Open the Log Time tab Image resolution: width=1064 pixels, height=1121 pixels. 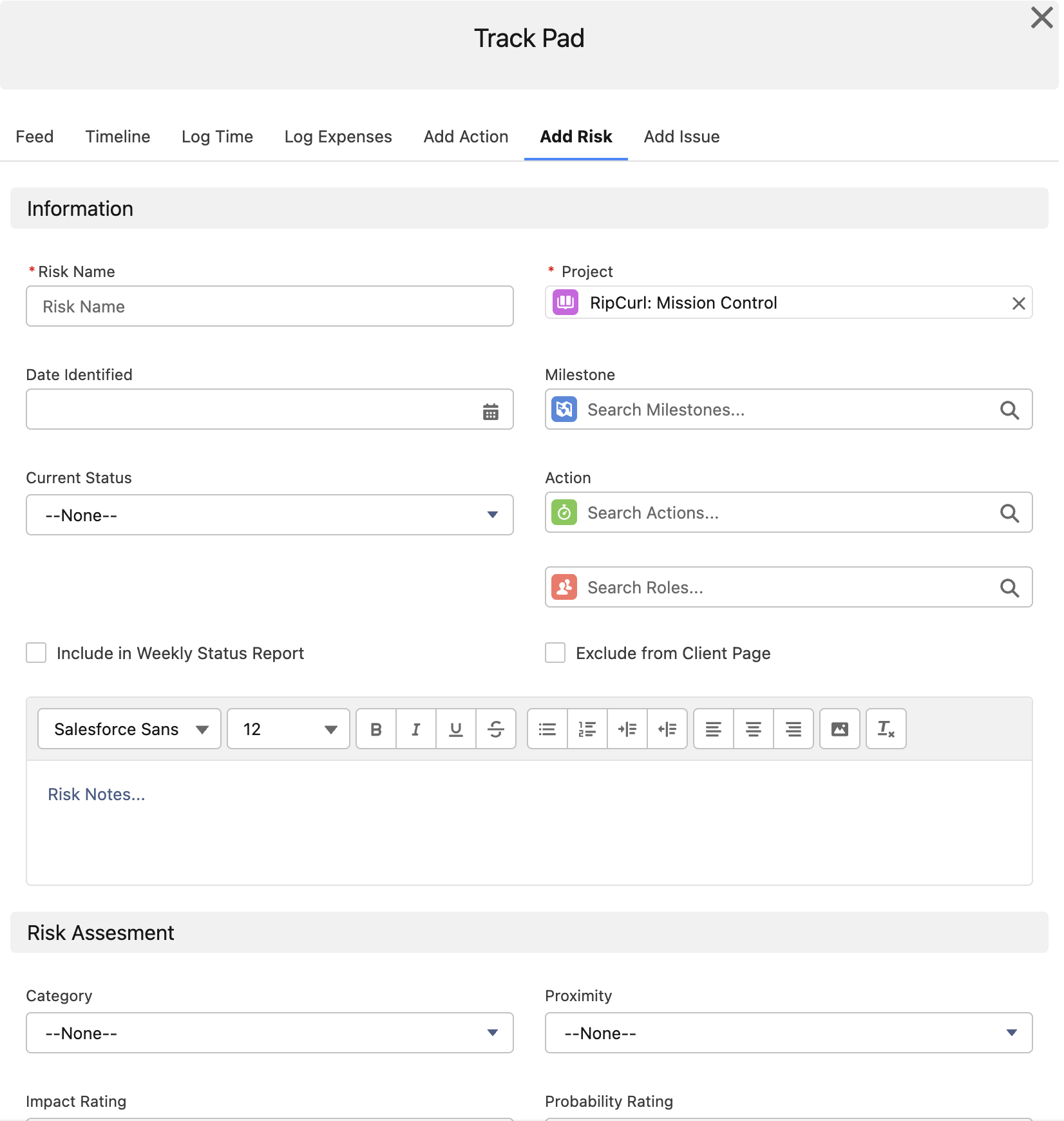(217, 137)
